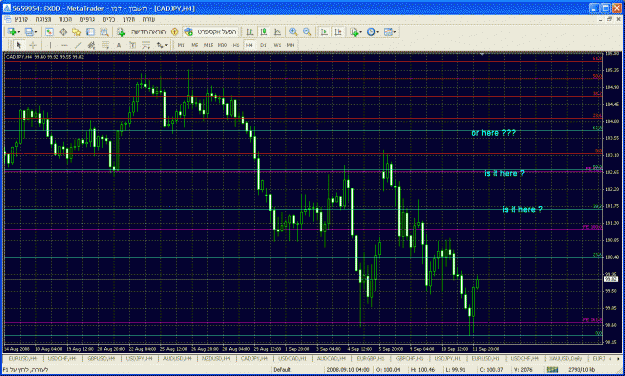
Task: Click the connection status bars indicator
Action: point(552,370)
